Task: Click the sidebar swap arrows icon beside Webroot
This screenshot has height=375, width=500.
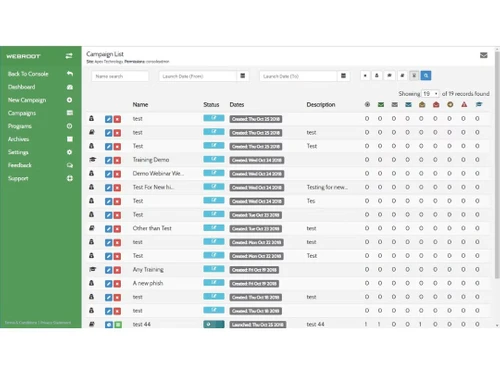Action: 69,56
